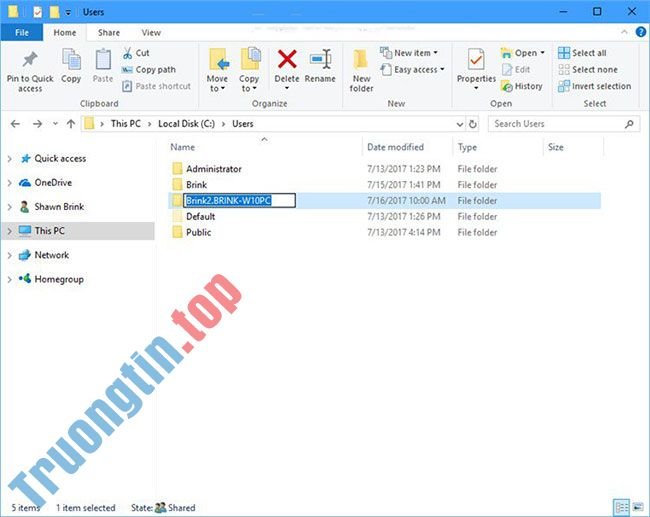Select the Brink folder
Viewport: 650px width, 517px height.
coord(196,185)
